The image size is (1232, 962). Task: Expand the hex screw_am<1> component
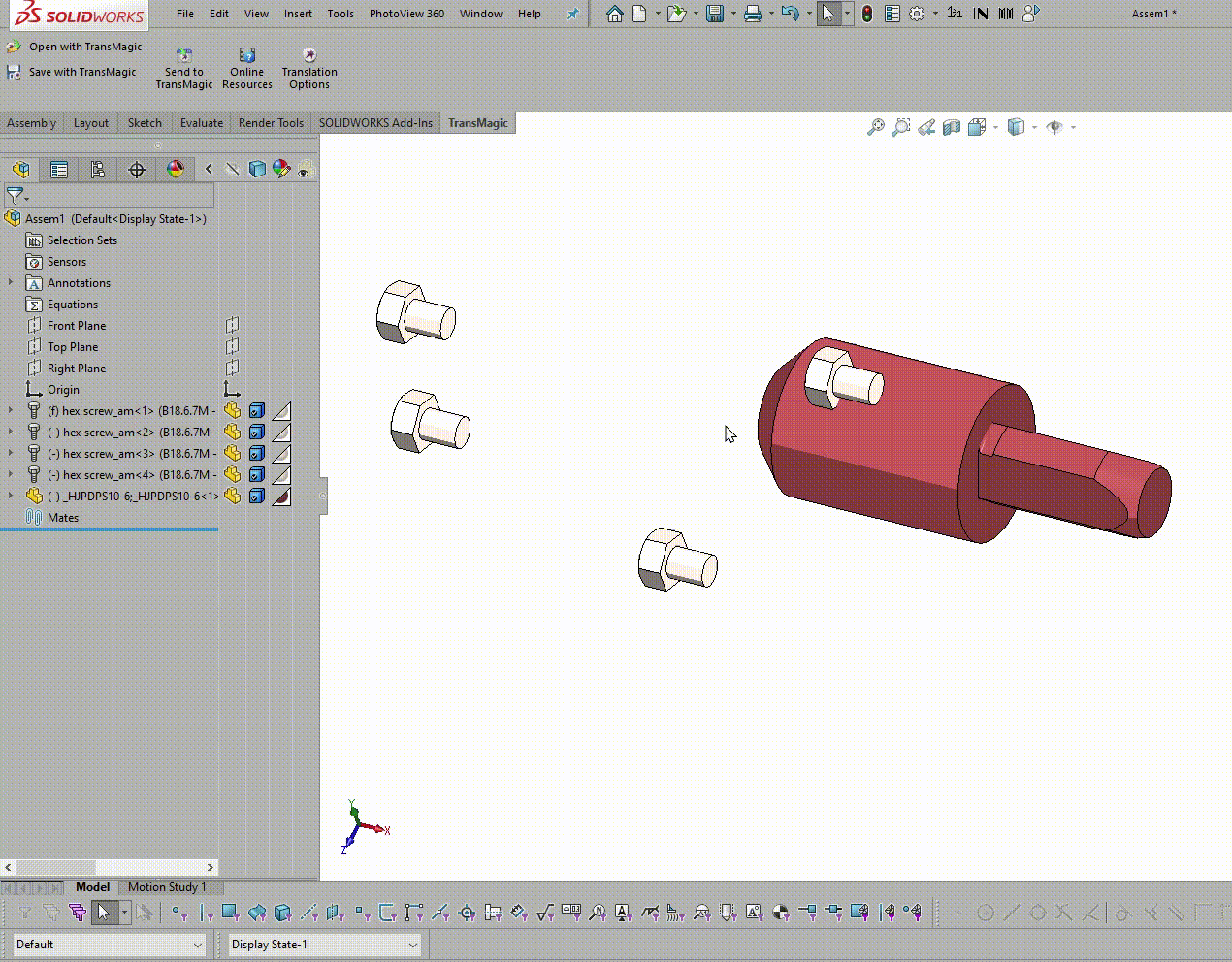tap(11, 411)
